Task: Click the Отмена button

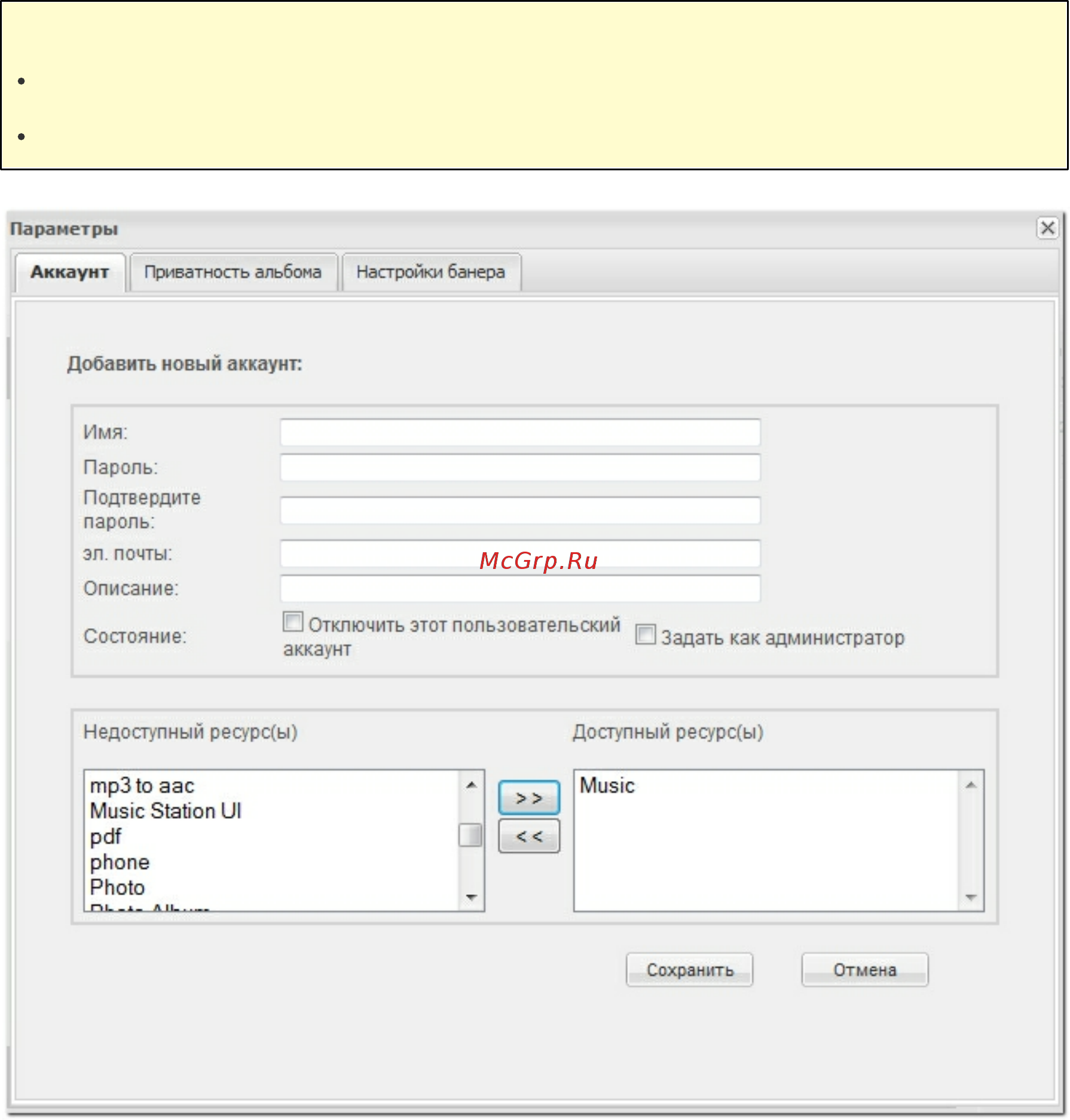Action: pyautogui.click(x=865, y=970)
